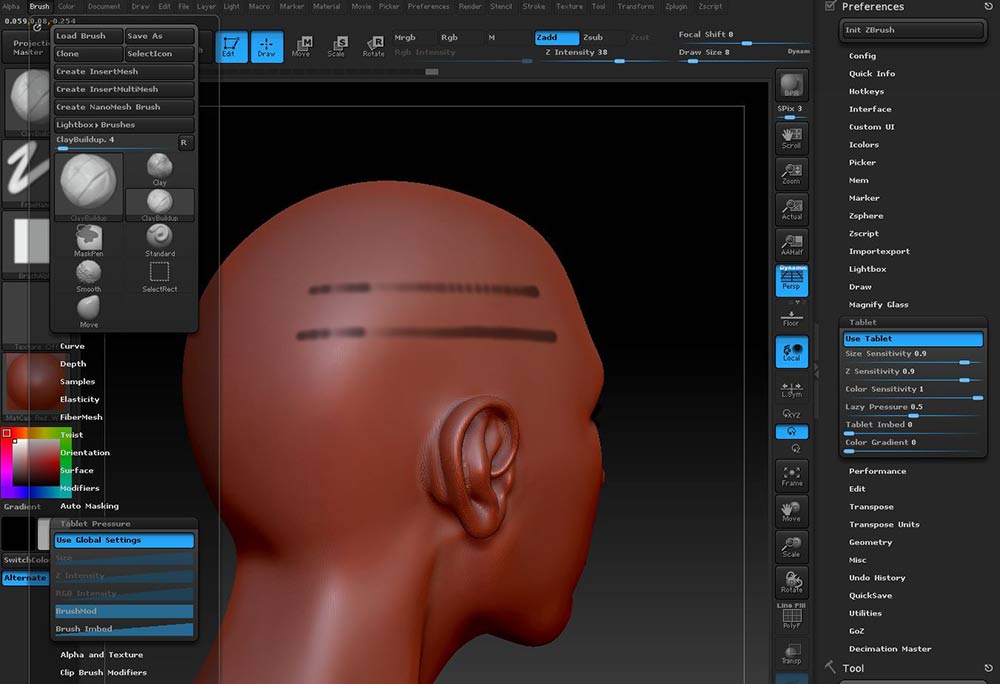Expand Auto Masking brush section
Image resolution: width=1000 pixels, height=684 pixels.
(89, 506)
